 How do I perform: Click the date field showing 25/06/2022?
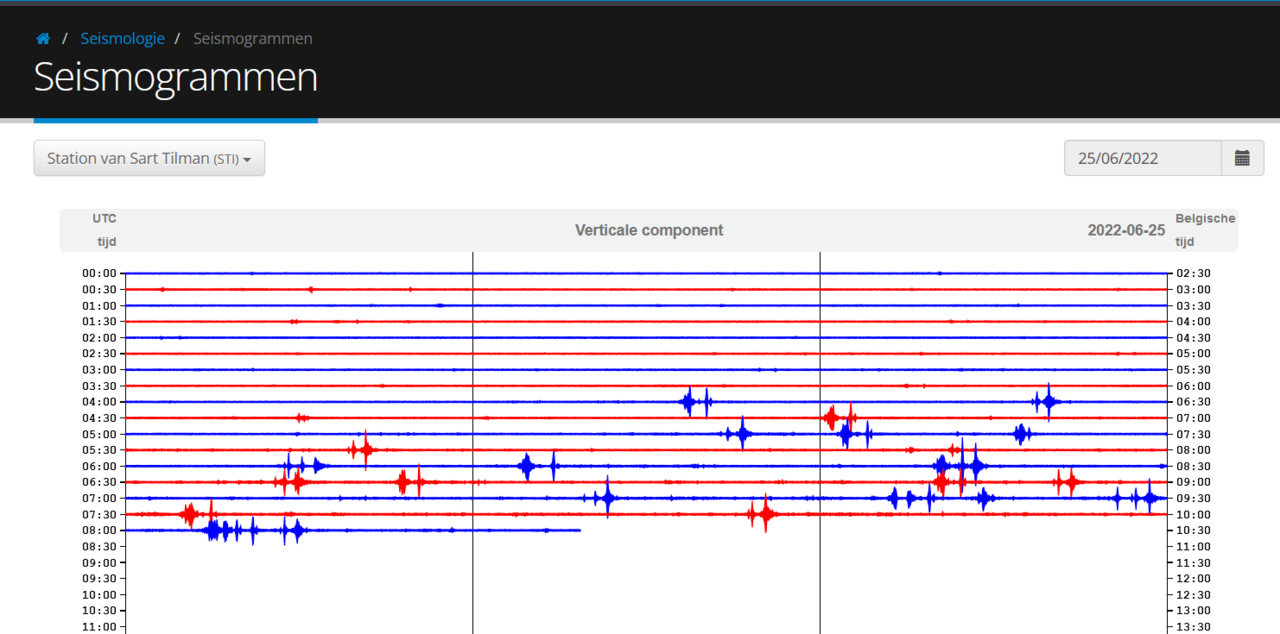pyautogui.click(x=1143, y=158)
